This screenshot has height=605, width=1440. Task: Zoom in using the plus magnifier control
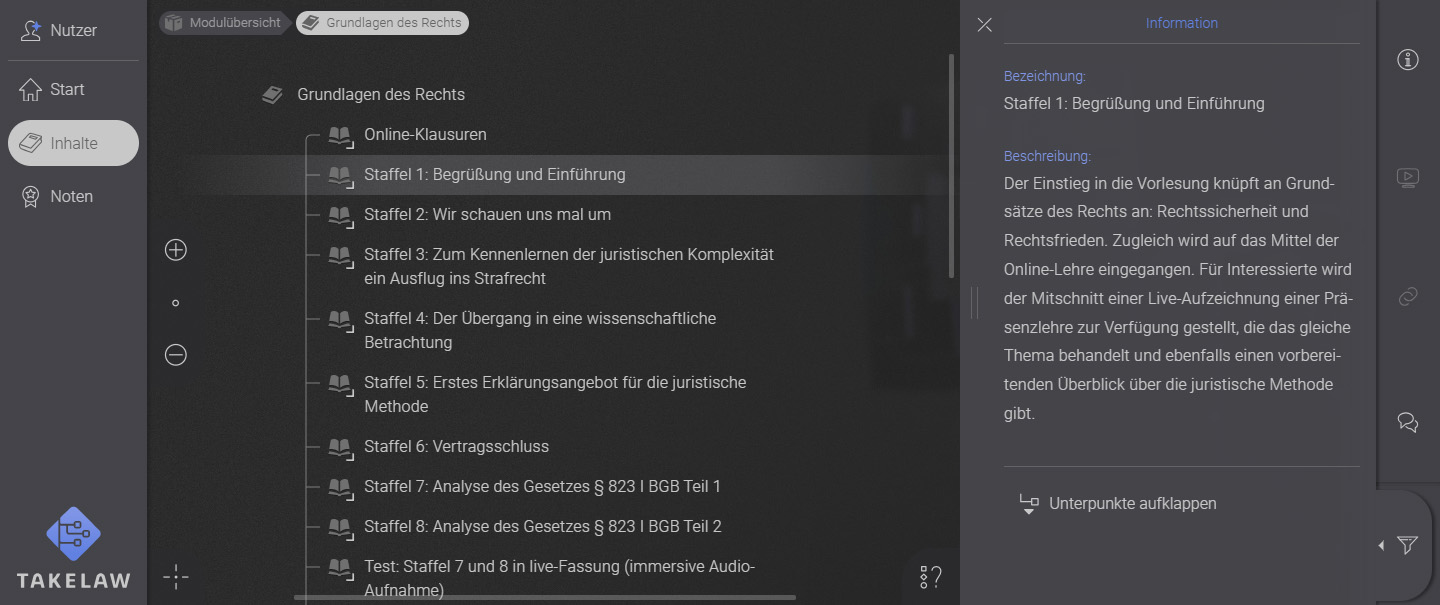tap(175, 250)
